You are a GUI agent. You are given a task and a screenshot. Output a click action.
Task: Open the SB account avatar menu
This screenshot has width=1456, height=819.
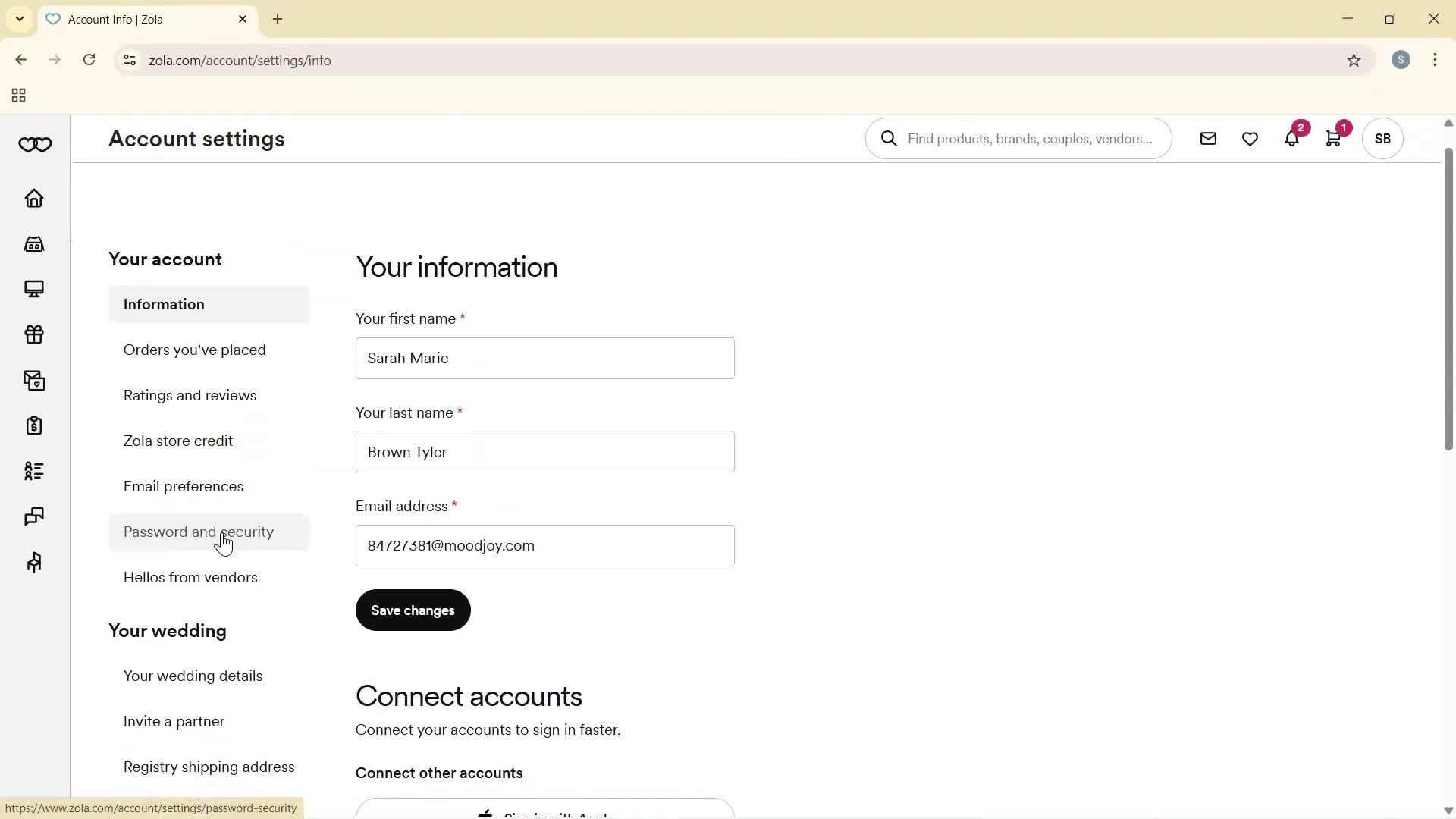[x=1382, y=138]
